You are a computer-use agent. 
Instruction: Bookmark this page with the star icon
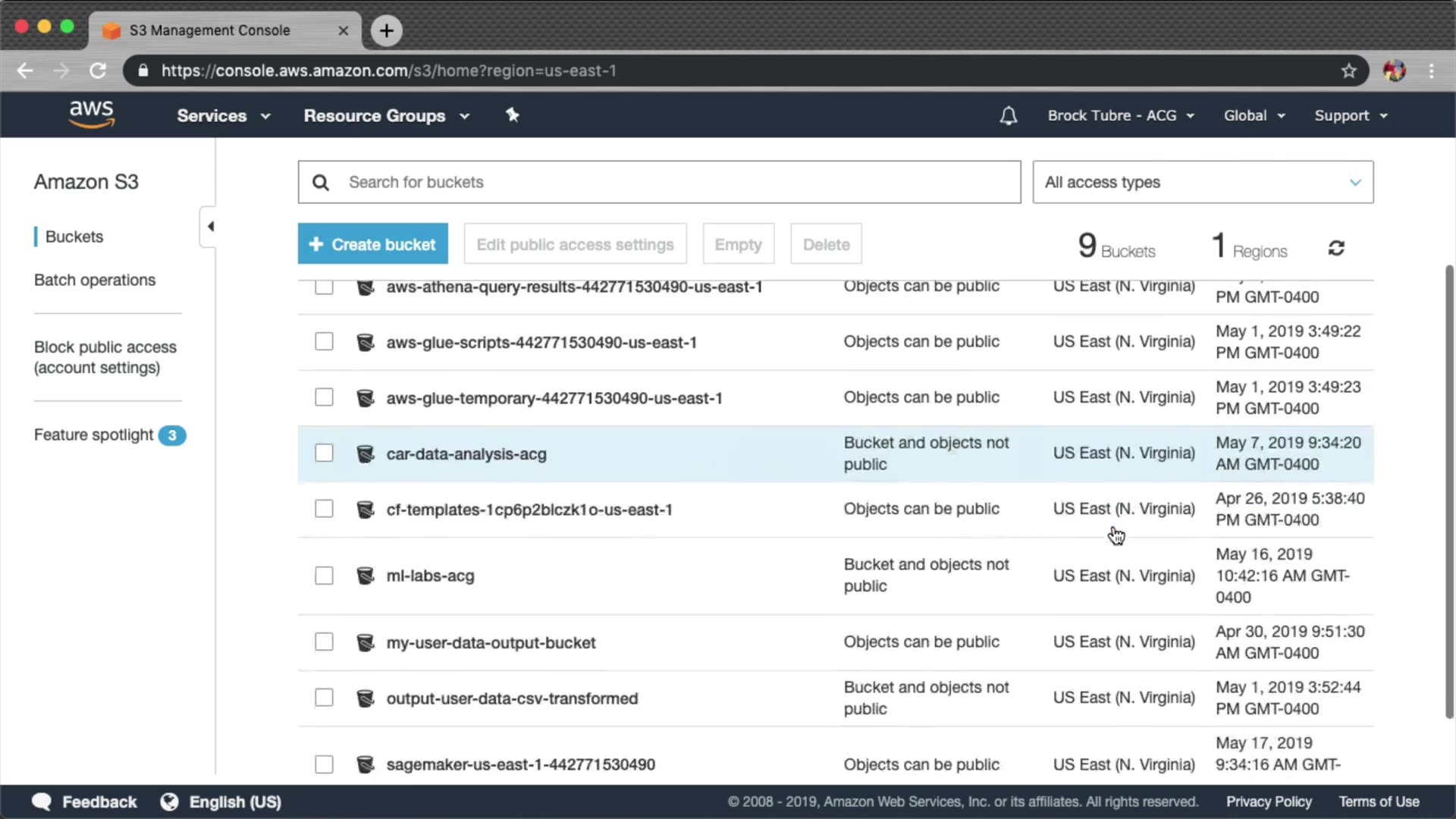pos(1348,71)
